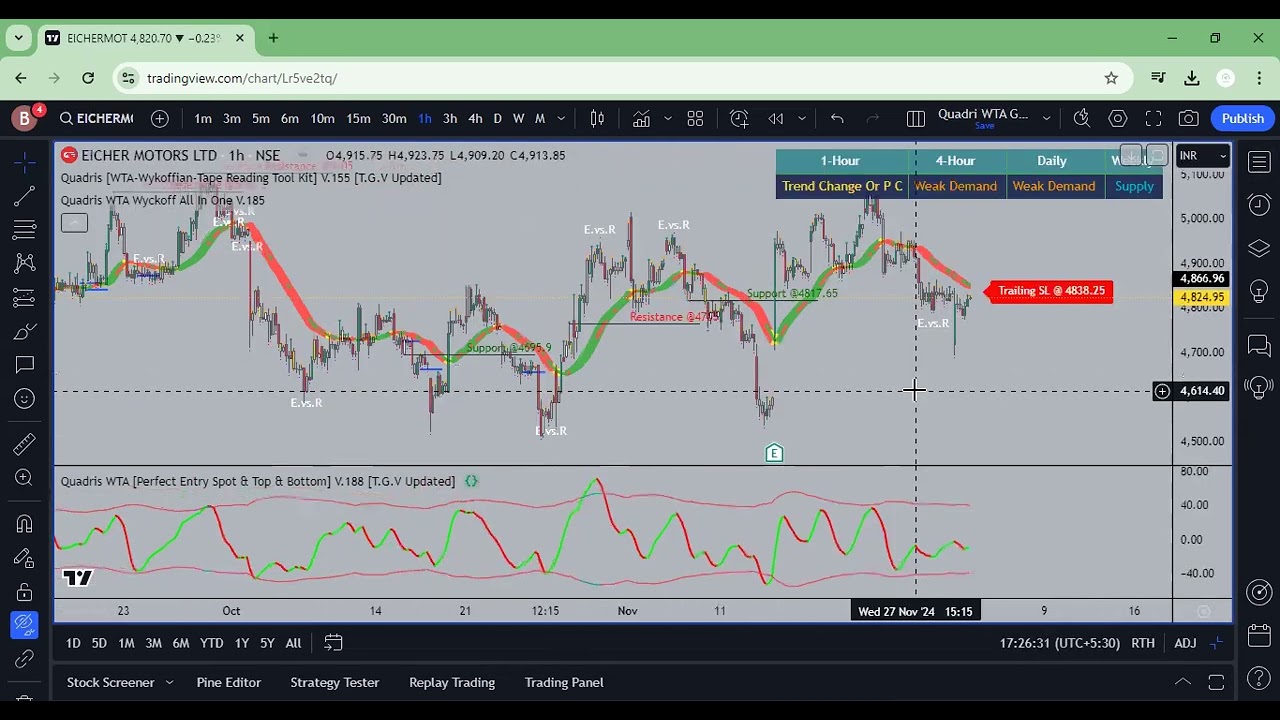Open indicator templates grid
This screenshot has width=1280, height=720.
tap(695, 118)
